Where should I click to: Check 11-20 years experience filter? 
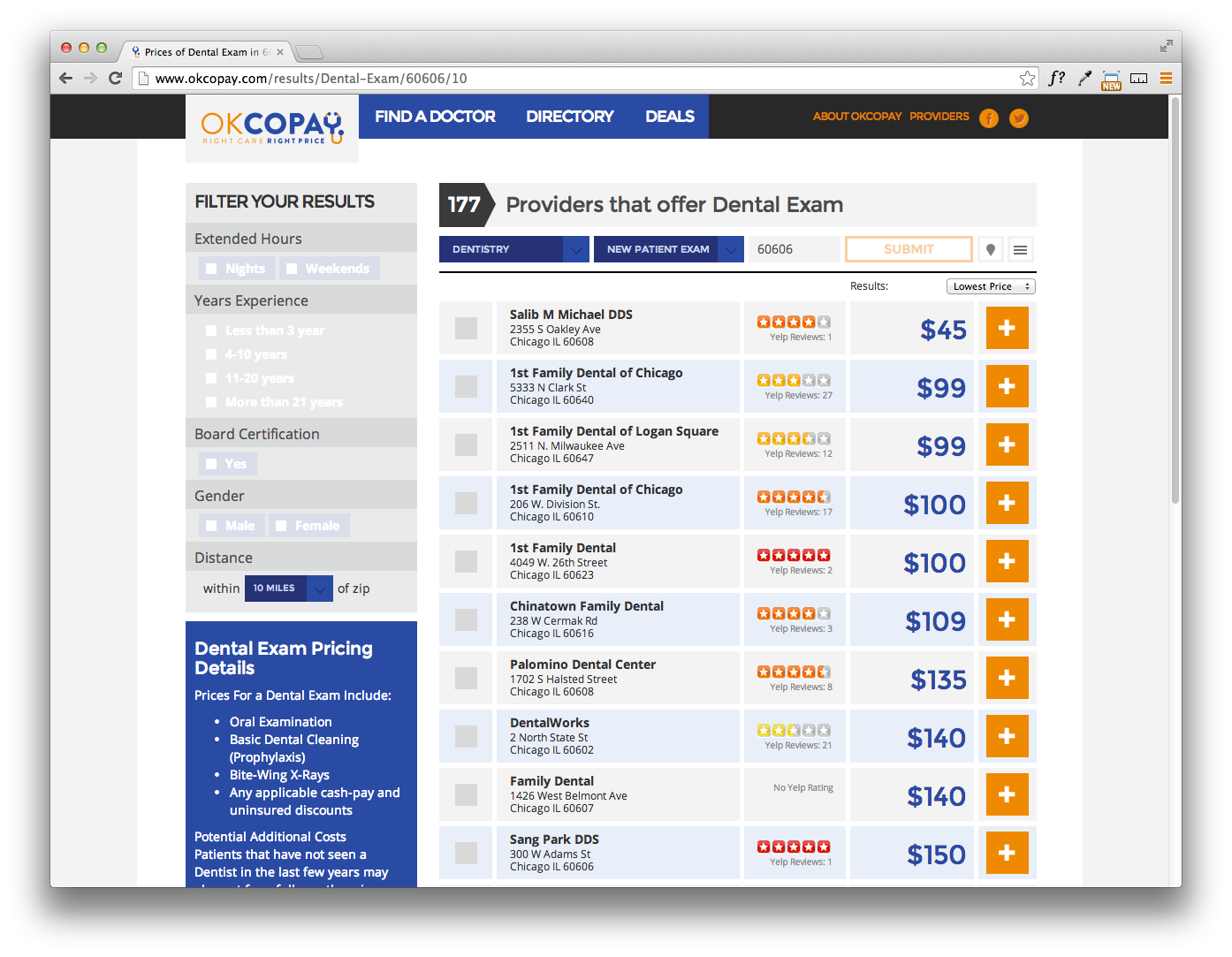point(211,378)
